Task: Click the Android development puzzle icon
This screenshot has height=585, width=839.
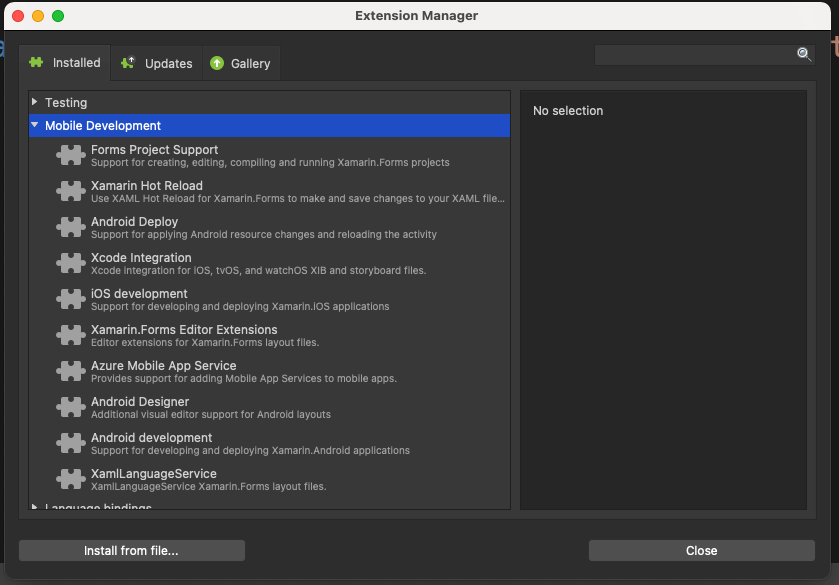Action: [71, 443]
